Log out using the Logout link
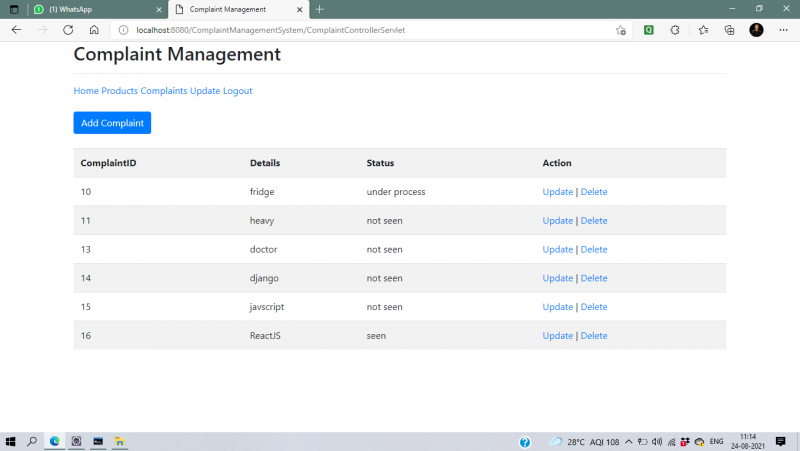Screen dimensions: 800x451 (237, 91)
